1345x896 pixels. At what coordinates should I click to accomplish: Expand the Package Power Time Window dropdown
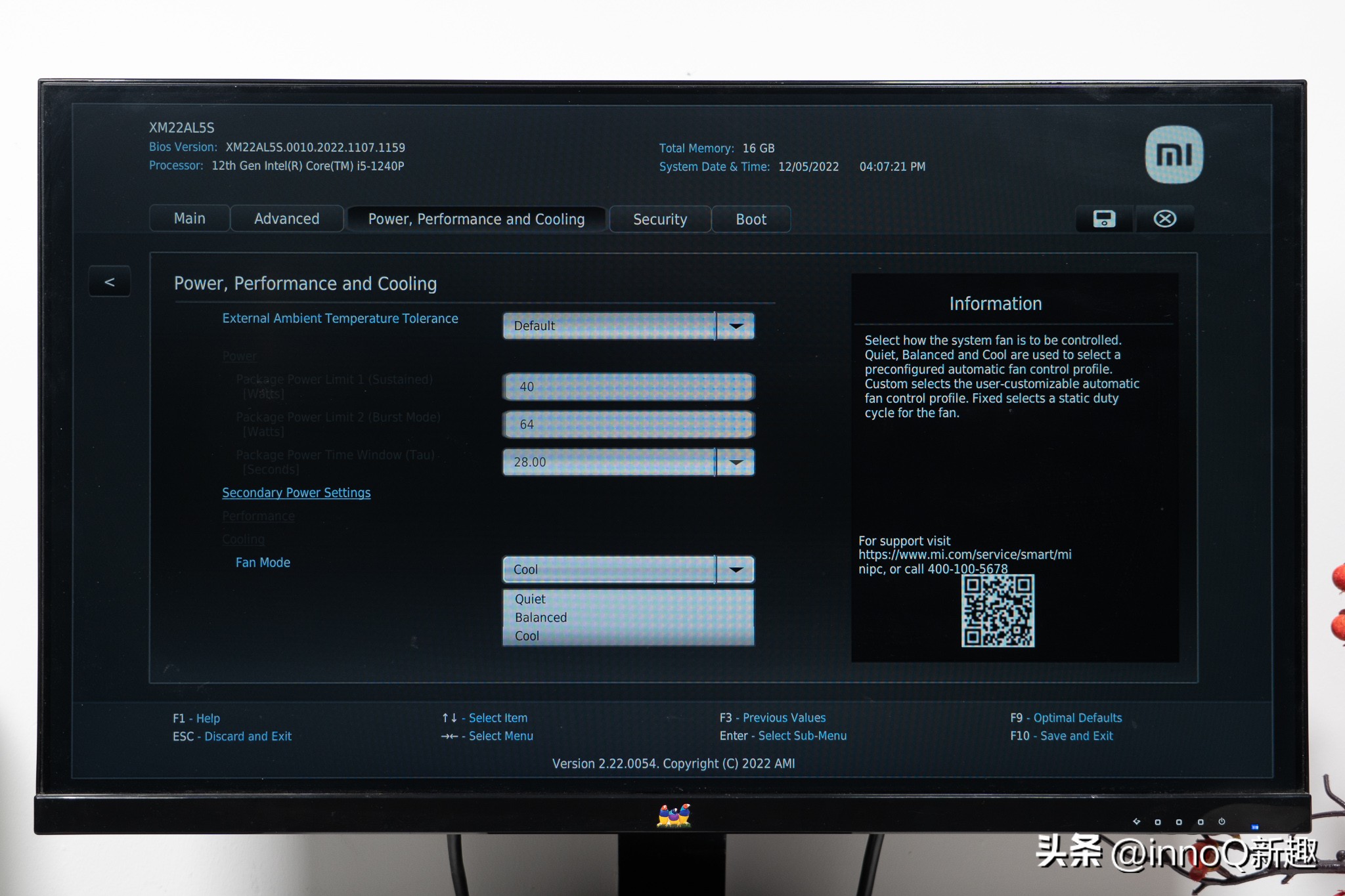pos(736,463)
